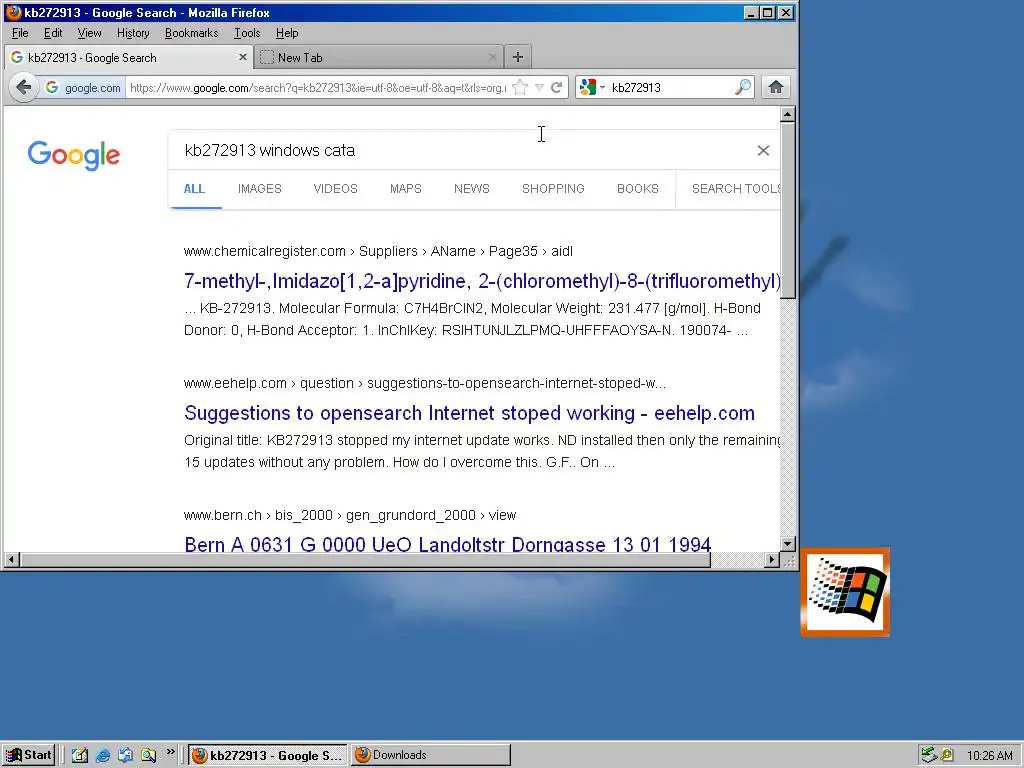1024x768 pixels.
Task: Click the Google search query field
Action: pyautogui.click(x=457, y=150)
